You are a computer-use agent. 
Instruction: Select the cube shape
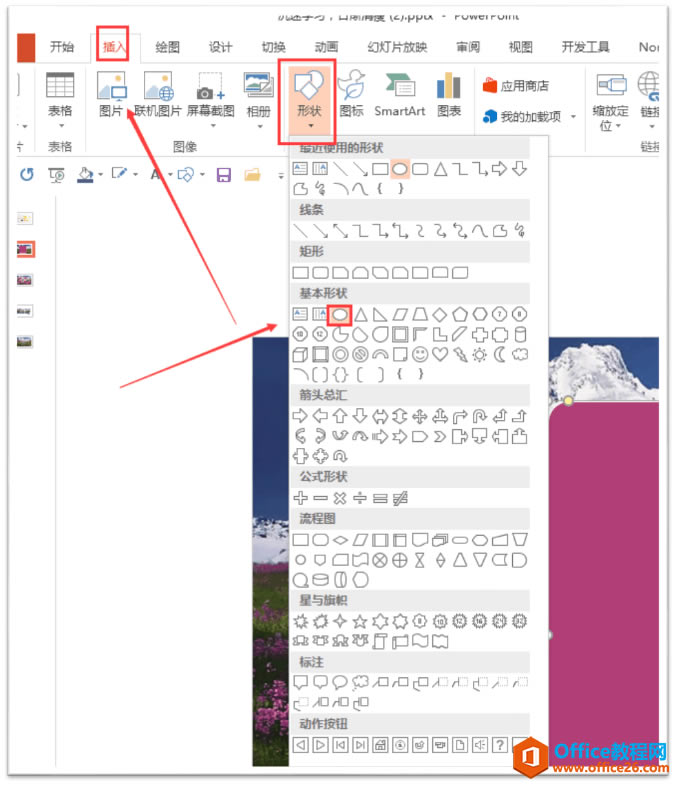pos(300,354)
